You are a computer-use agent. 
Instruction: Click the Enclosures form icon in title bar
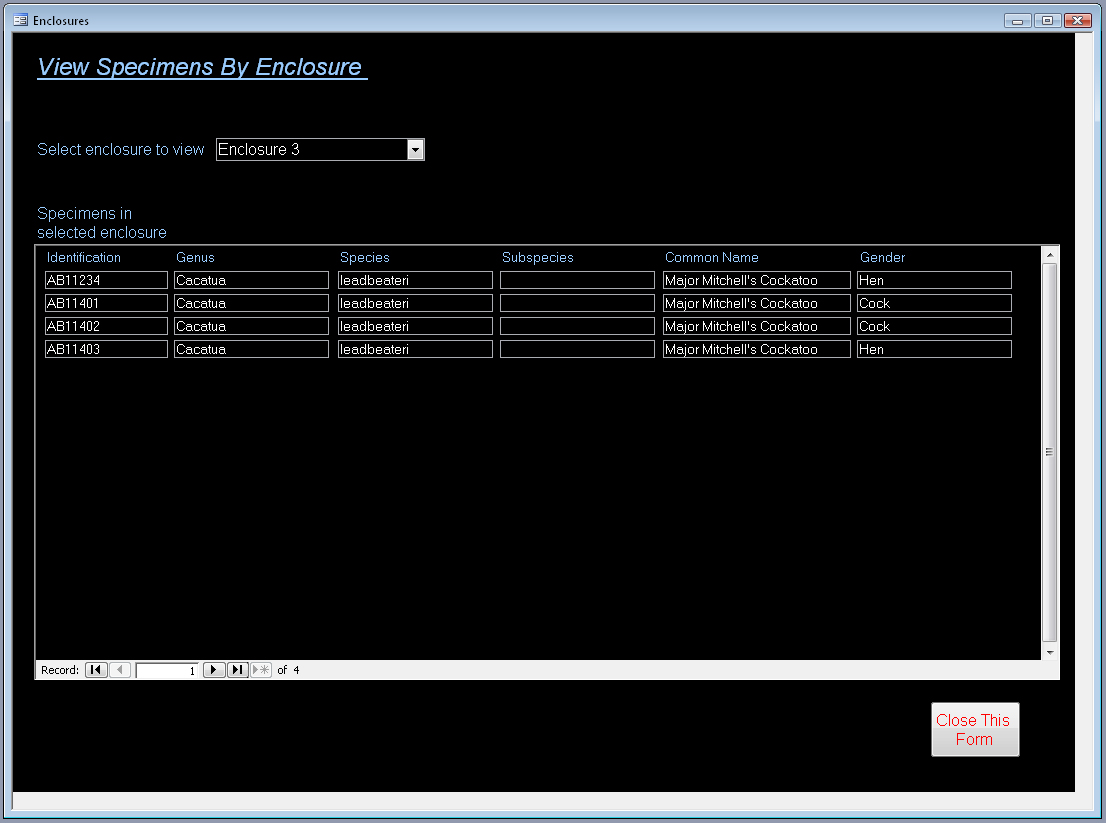coord(20,20)
